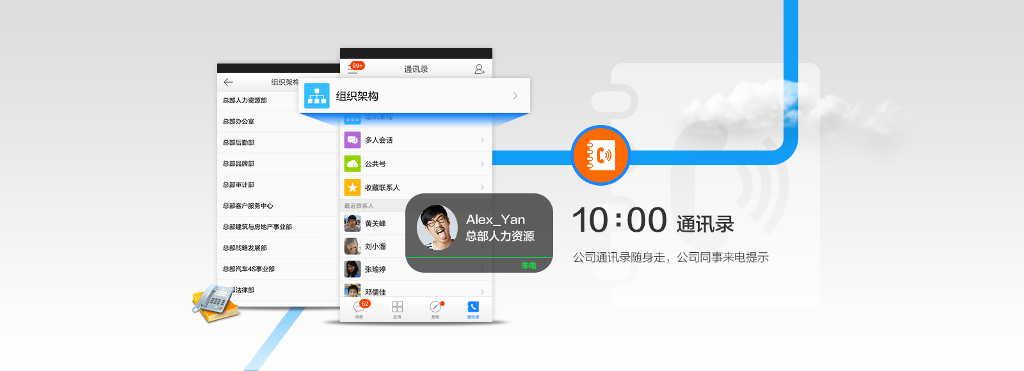
Task: Switch to the 发现 compass tab
Action: pos(436,309)
